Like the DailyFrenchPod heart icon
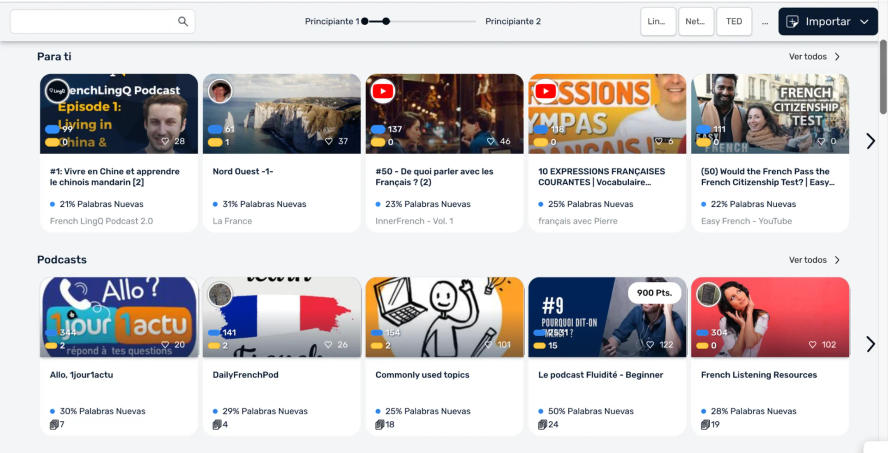This screenshot has width=888, height=453. click(x=328, y=344)
